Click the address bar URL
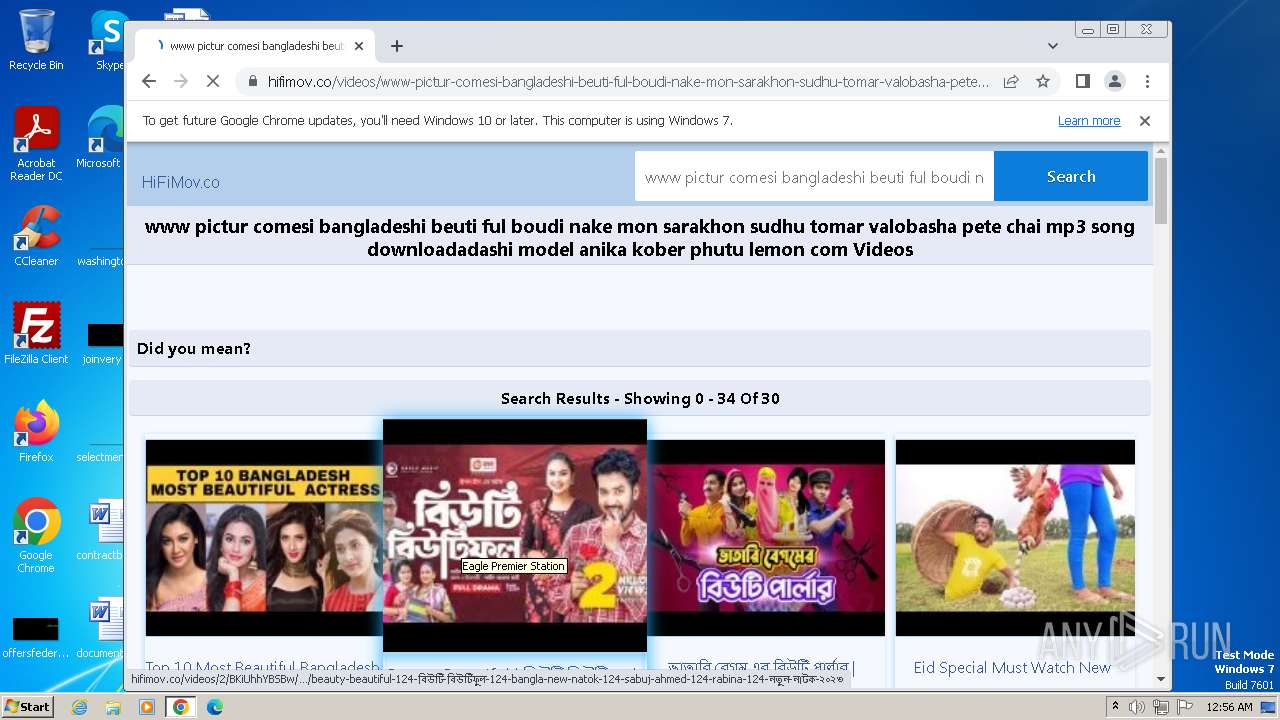This screenshot has width=1280, height=720. 628,82
